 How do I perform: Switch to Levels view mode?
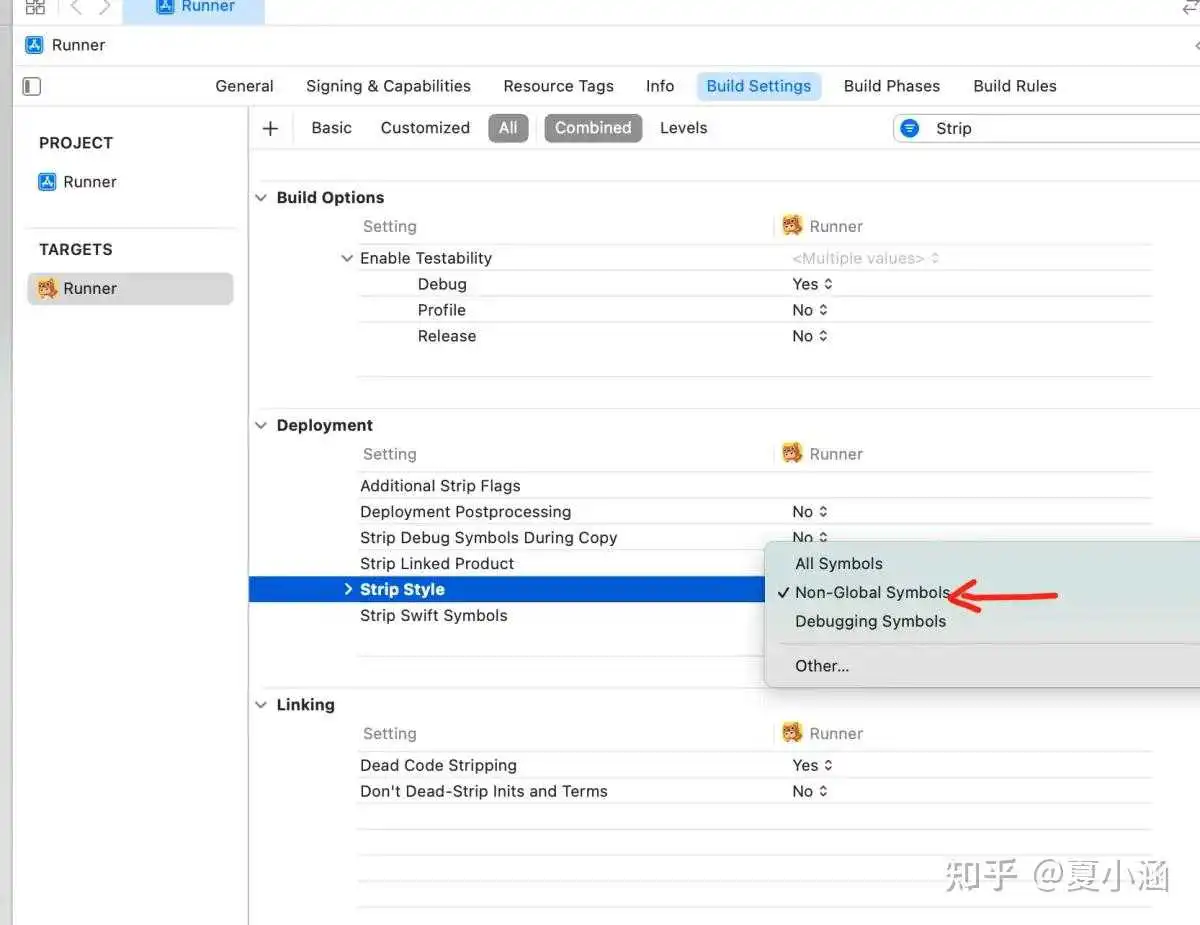coord(684,128)
